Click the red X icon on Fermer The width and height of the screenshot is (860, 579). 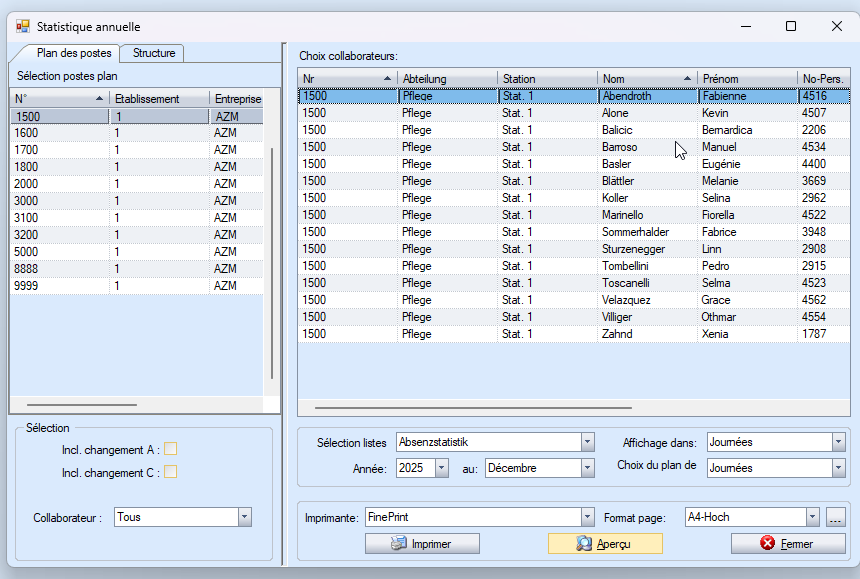tap(767, 544)
